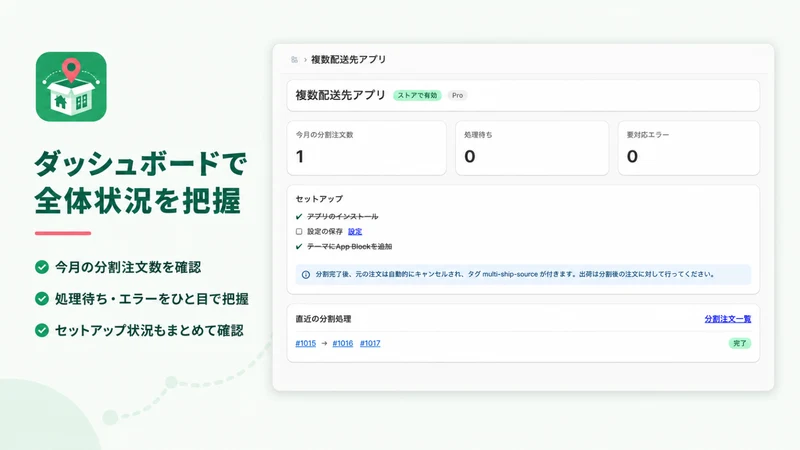
Task: Click check icon beside 今月の分割注文数を確認
Action: 42,267
